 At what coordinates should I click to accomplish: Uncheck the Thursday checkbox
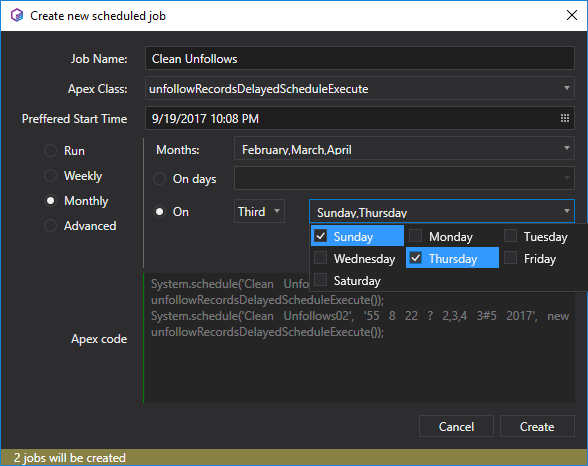point(416,258)
